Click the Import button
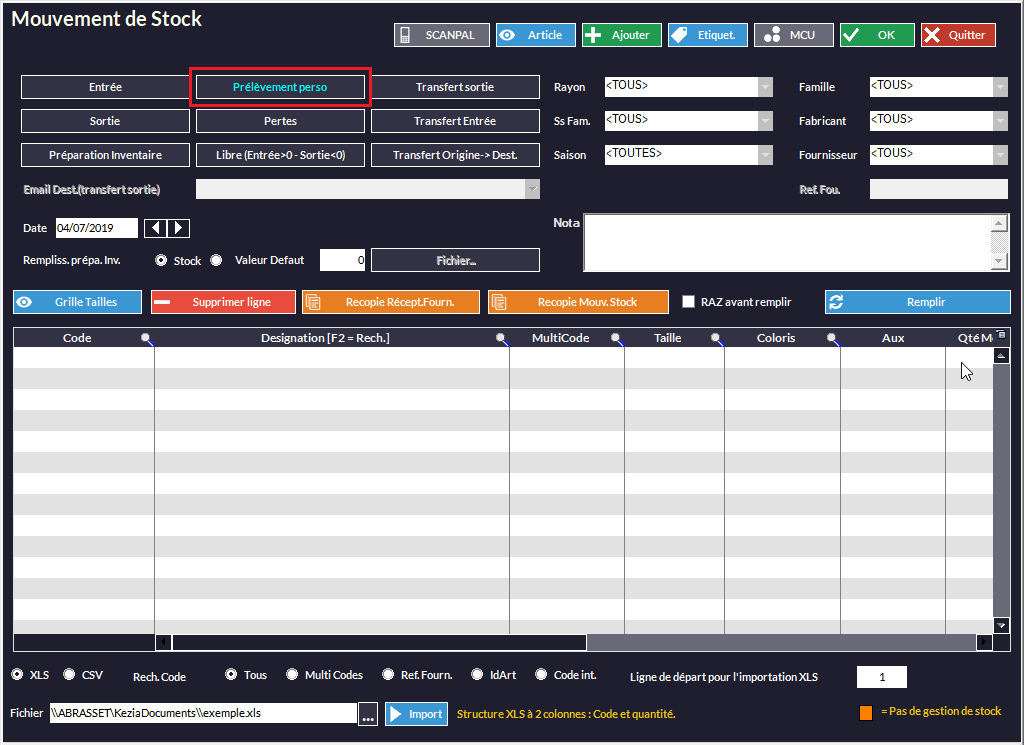Viewport: 1024px width, 745px height. point(416,714)
